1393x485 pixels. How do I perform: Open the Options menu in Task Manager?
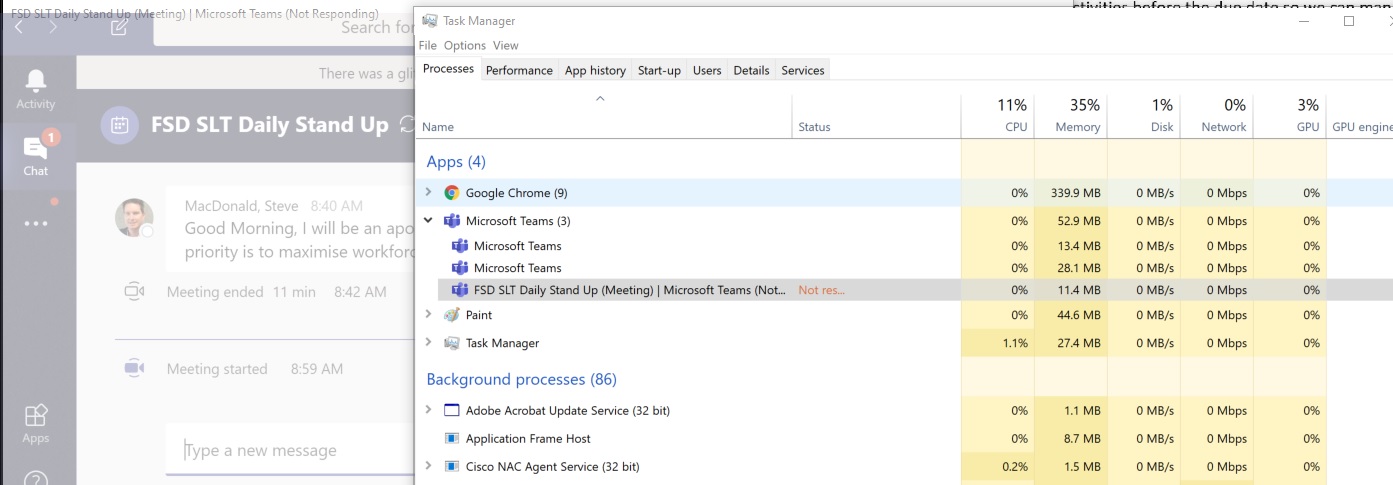(x=465, y=45)
